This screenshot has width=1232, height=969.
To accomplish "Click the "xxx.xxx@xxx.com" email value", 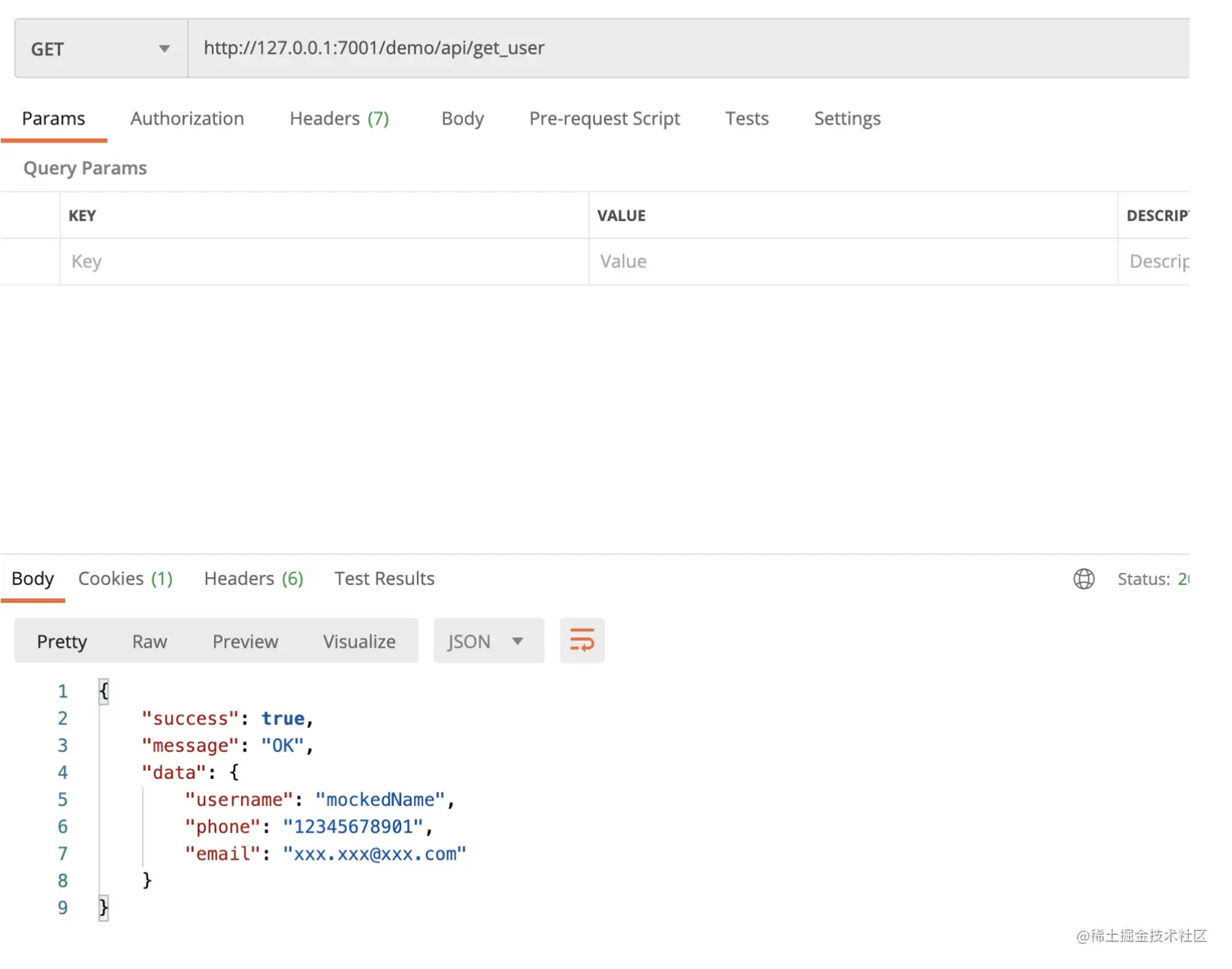I will [x=375, y=854].
